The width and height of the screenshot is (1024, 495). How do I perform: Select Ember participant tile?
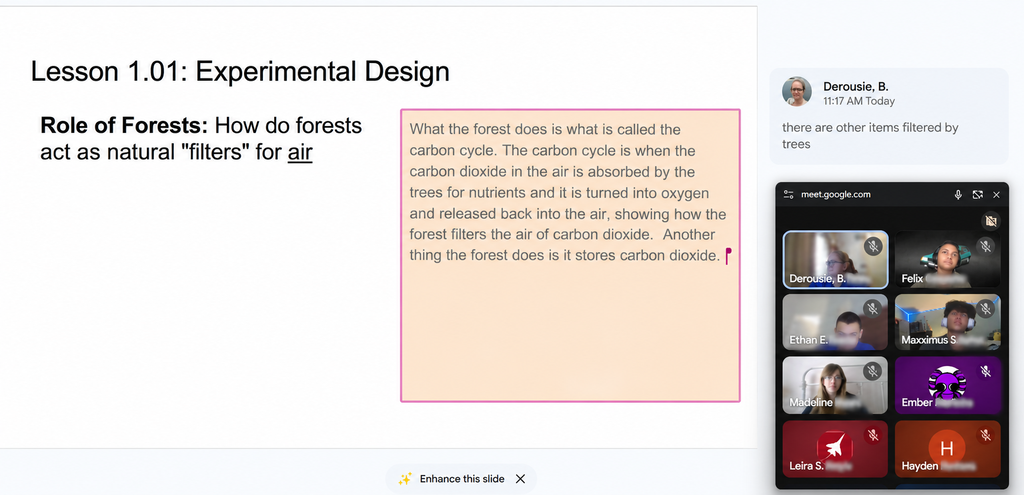[948, 385]
